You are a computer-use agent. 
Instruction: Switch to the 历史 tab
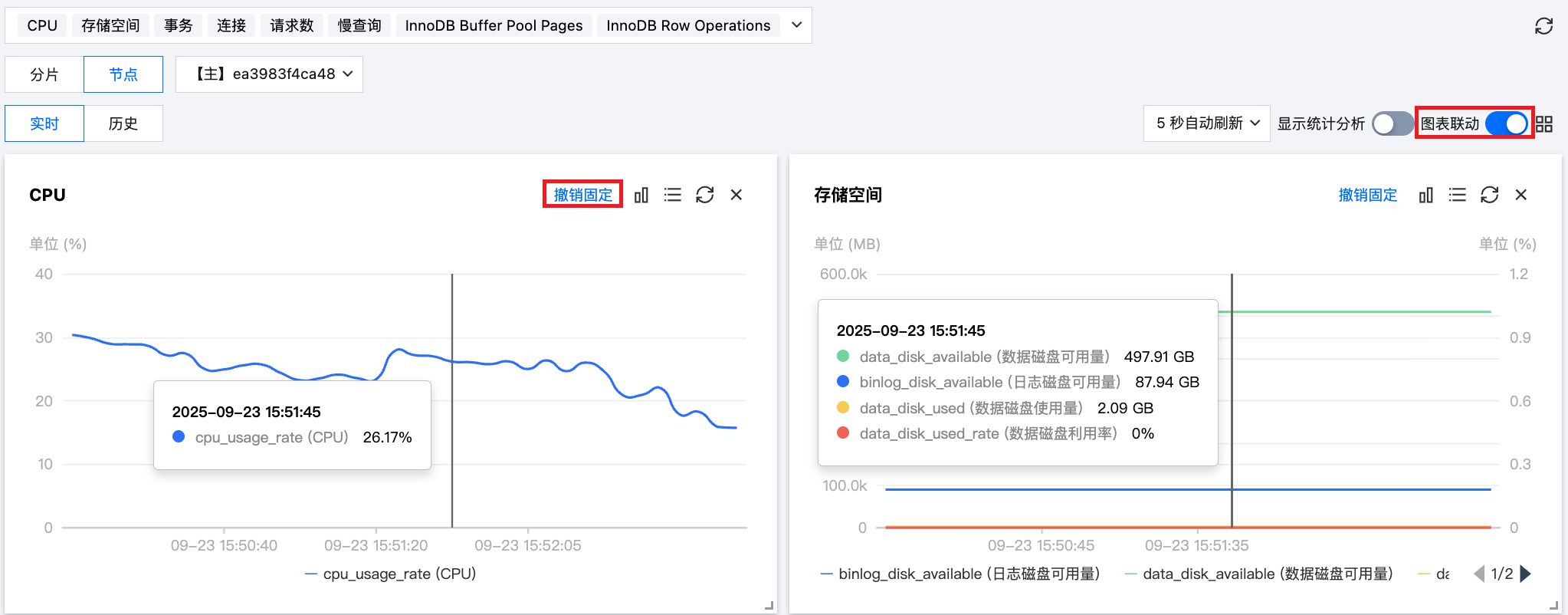pyautogui.click(x=123, y=123)
